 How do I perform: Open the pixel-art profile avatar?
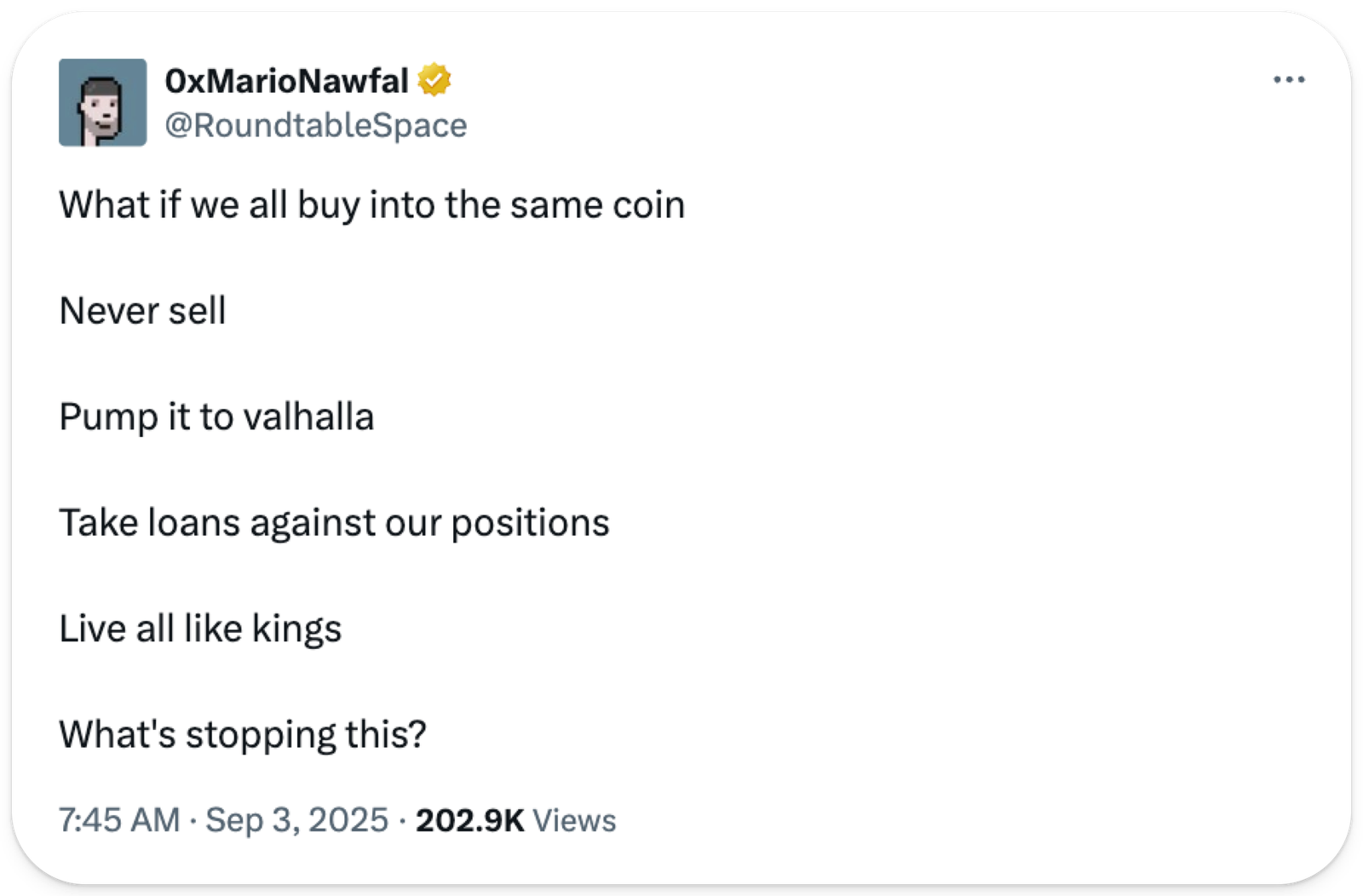pyautogui.click(x=102, y=102)
